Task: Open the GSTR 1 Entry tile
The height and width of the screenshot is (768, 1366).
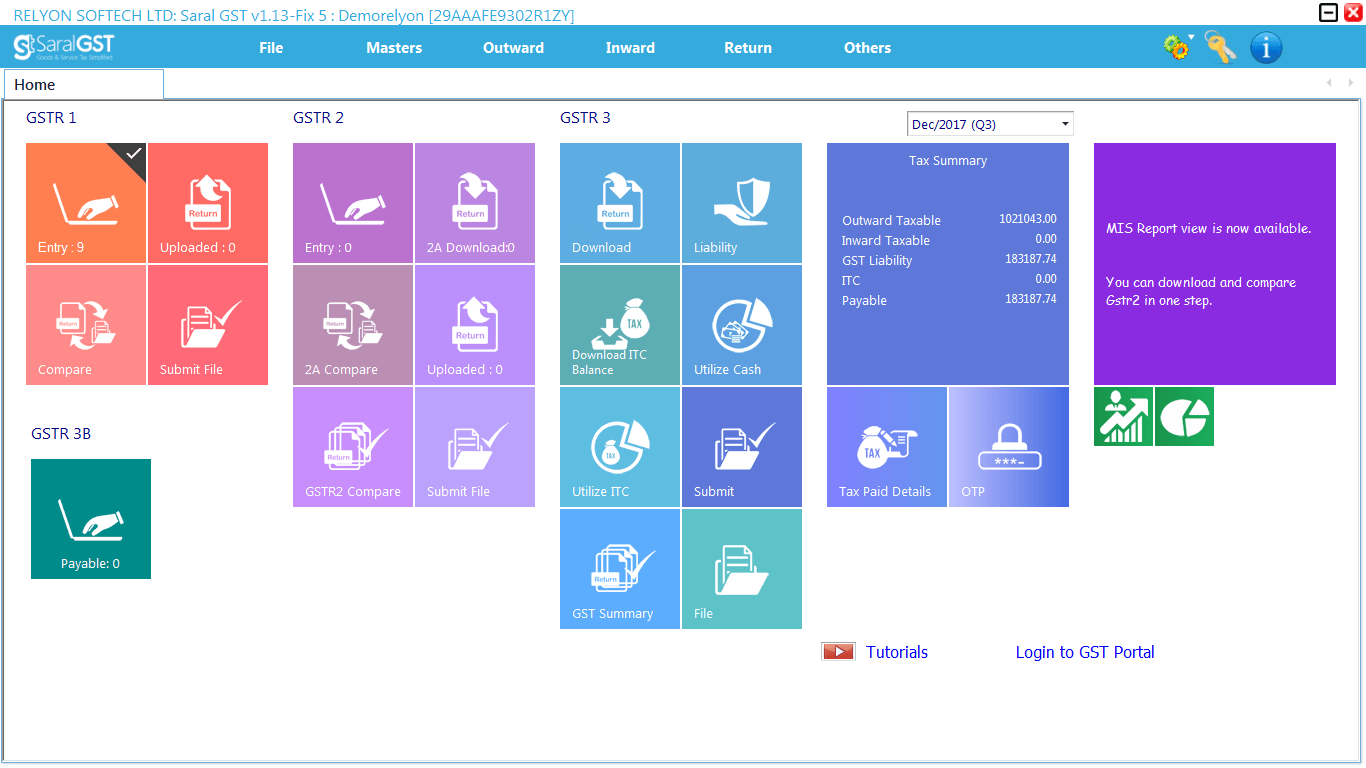Action: point(86,203)
